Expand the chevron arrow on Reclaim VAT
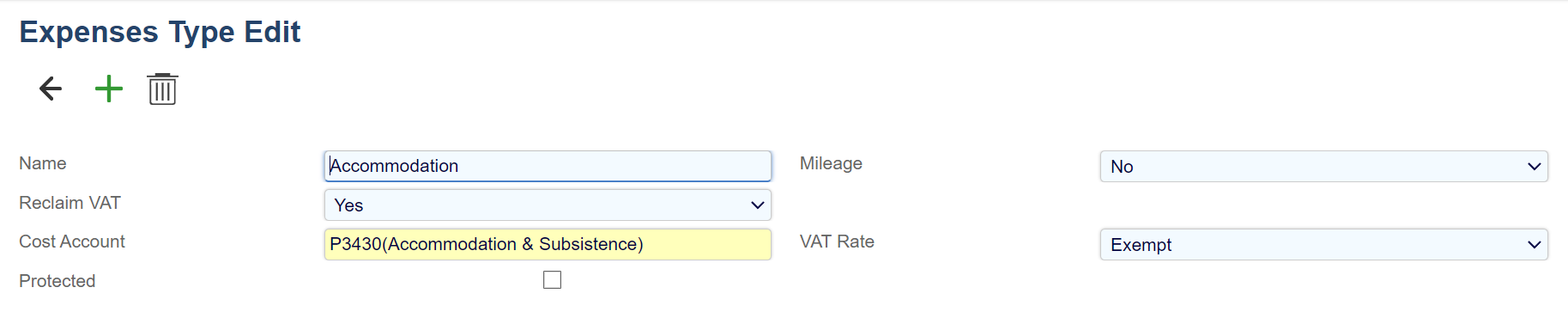 (757, 205)
